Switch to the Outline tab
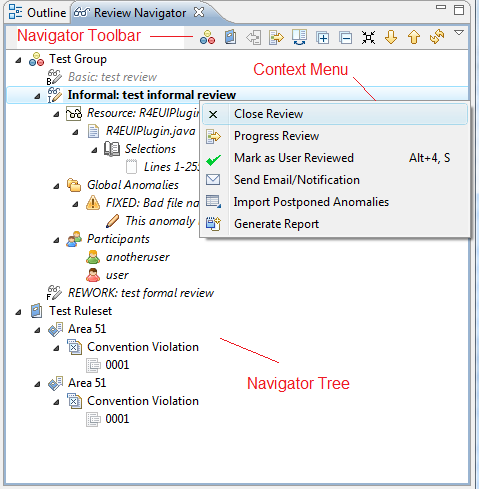Viewport: 479px width, 493px height. (x=37, y=12)
